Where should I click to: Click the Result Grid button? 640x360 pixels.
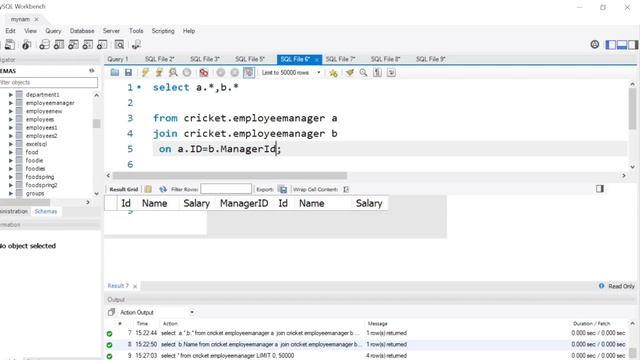click(x=124, y=189)
